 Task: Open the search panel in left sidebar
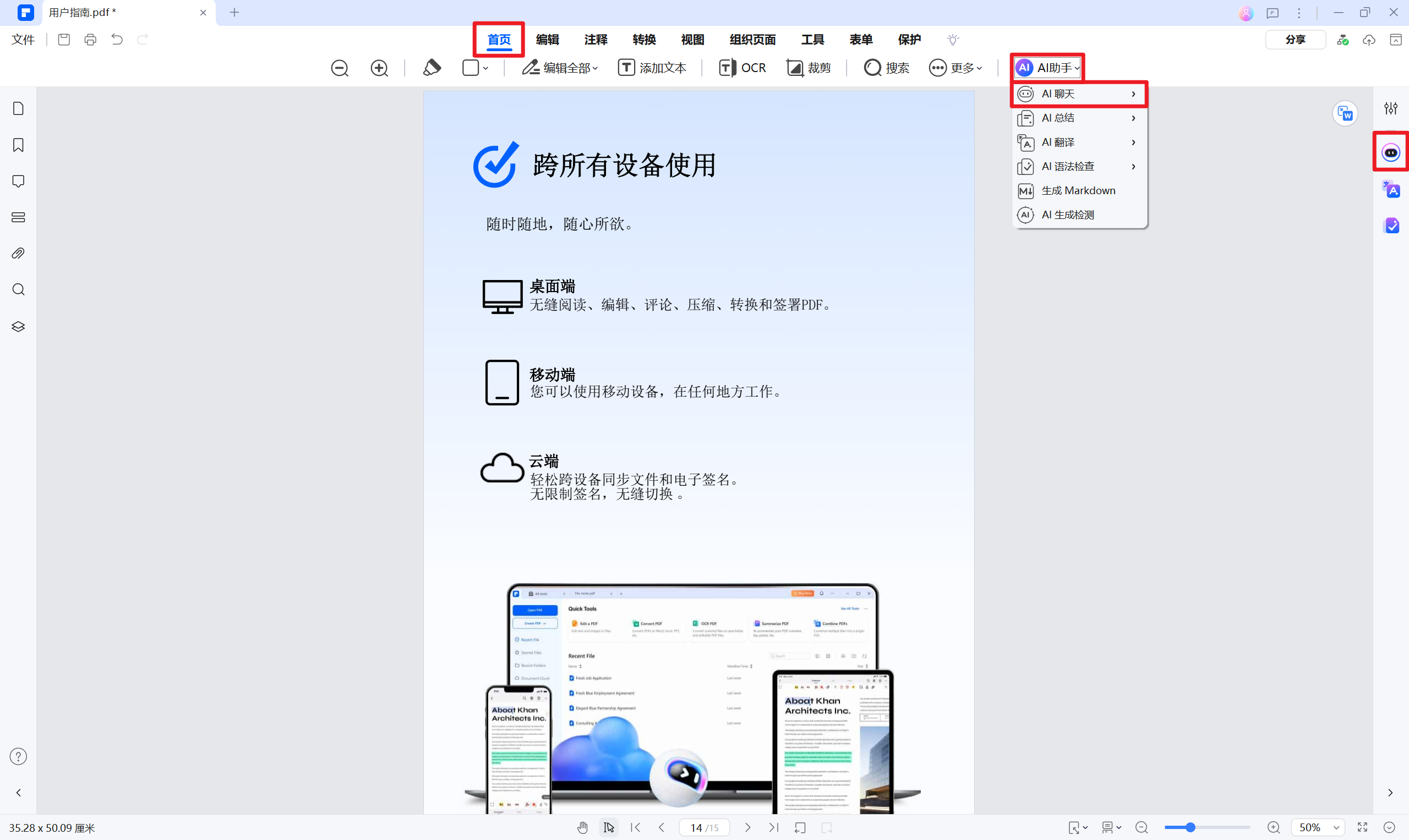(x=18, y=290)
